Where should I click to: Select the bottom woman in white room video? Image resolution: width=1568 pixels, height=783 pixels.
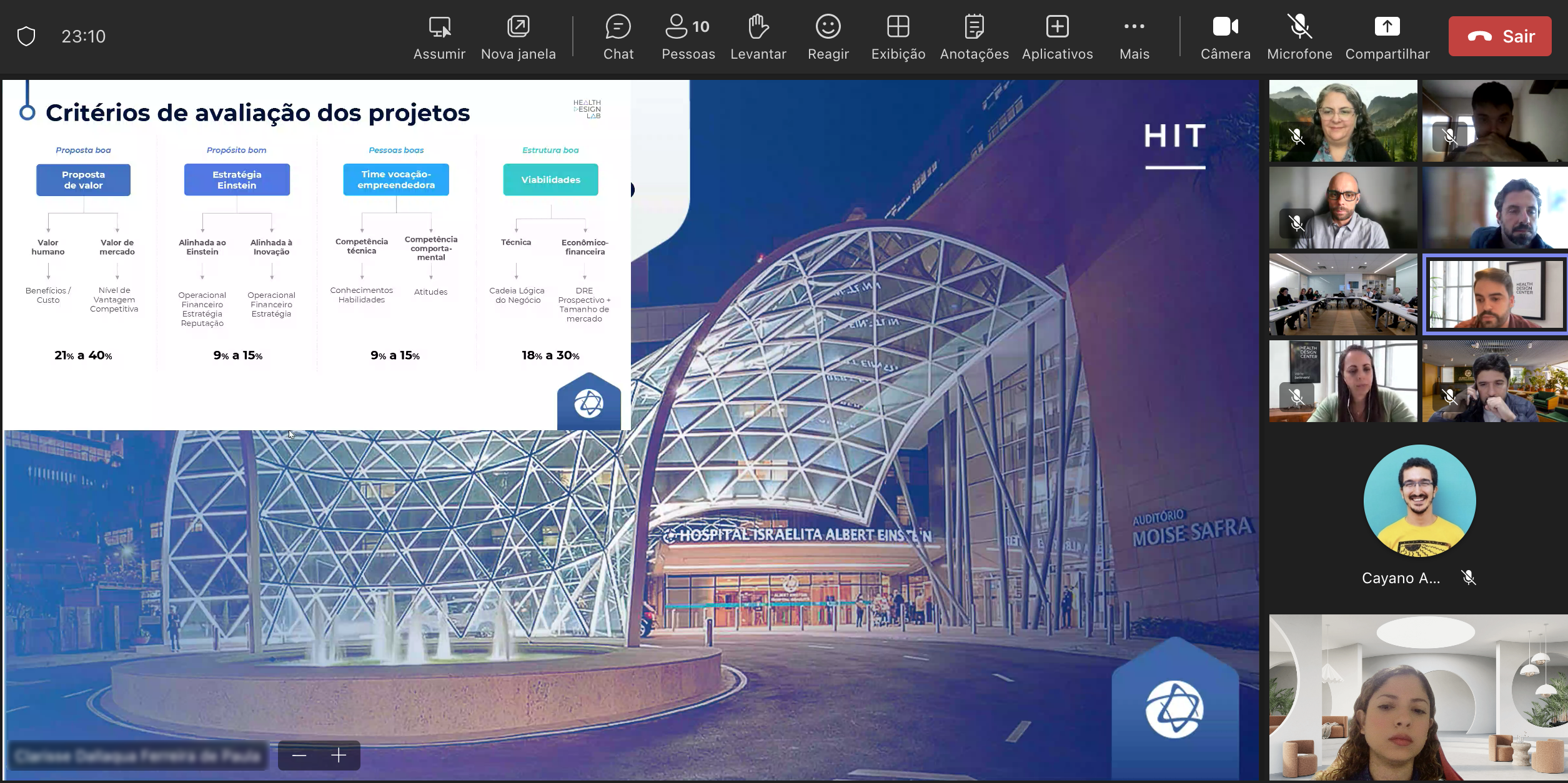1418,697
